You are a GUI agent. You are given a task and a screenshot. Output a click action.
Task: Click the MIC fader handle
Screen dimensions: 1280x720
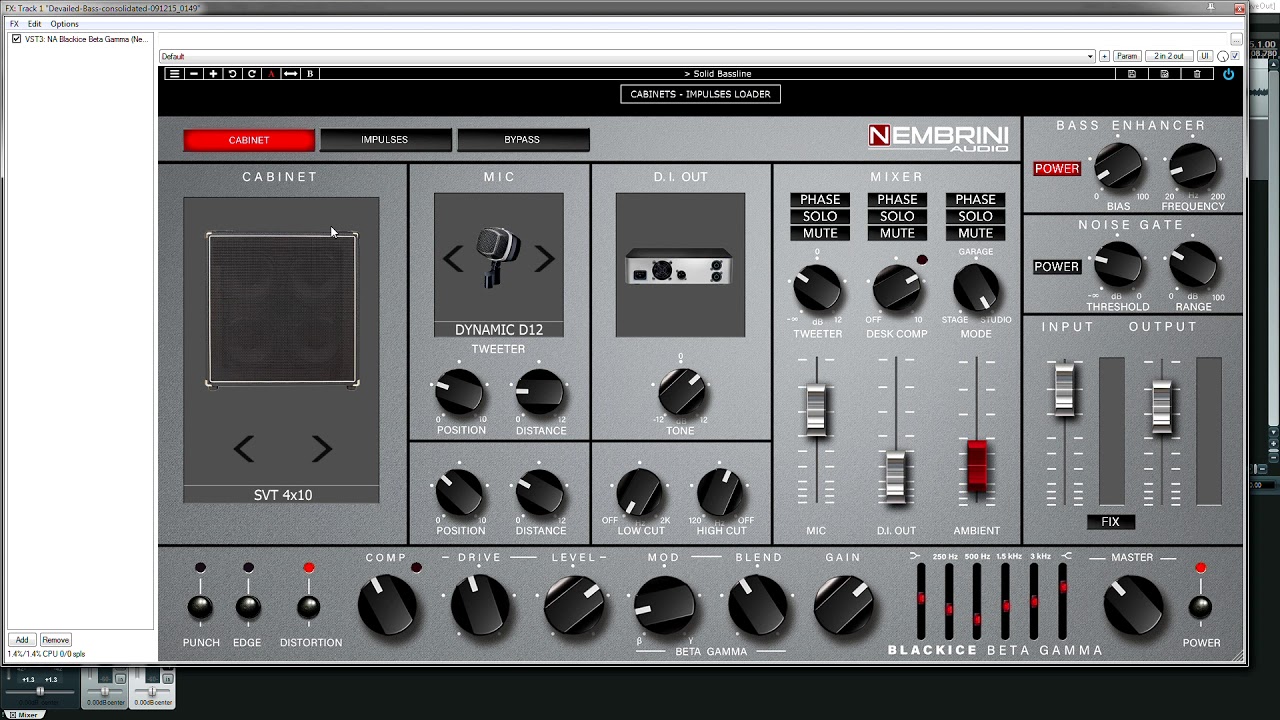point(817,409)
